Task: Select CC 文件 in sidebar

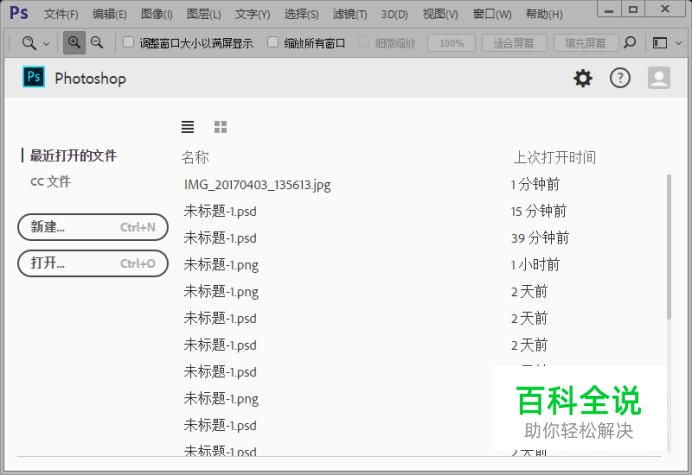Action: 50,181
